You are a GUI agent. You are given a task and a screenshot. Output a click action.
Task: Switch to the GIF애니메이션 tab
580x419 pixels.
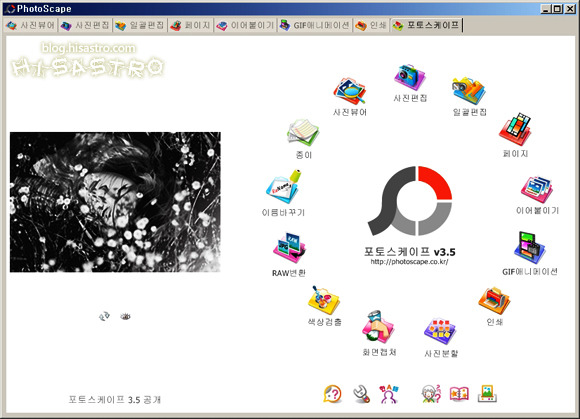(315, 26)
